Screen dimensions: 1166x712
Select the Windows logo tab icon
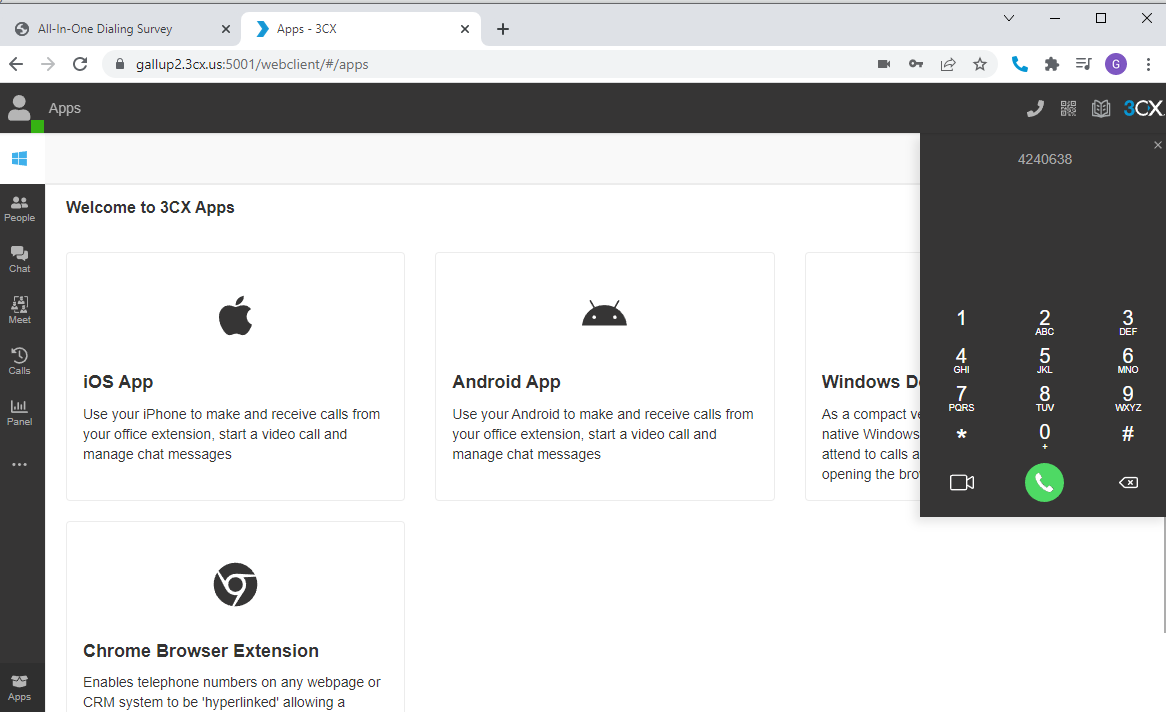click(x=20, y=158)
